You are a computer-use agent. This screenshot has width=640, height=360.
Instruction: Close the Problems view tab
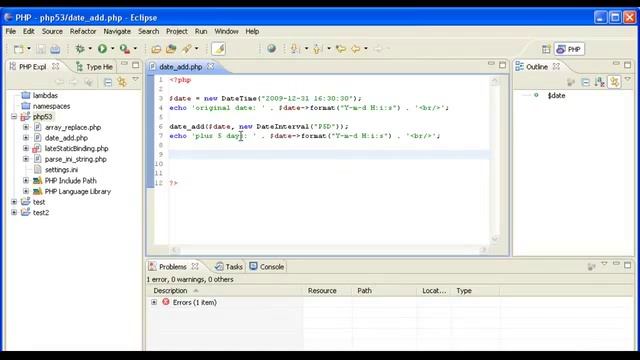pos(195,266)
